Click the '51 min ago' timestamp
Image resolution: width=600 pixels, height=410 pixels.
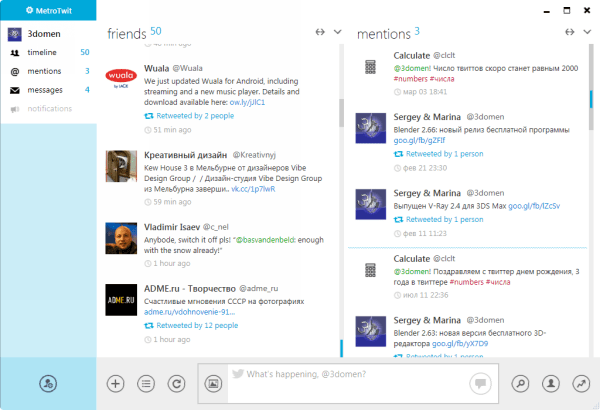pos(172,130)
